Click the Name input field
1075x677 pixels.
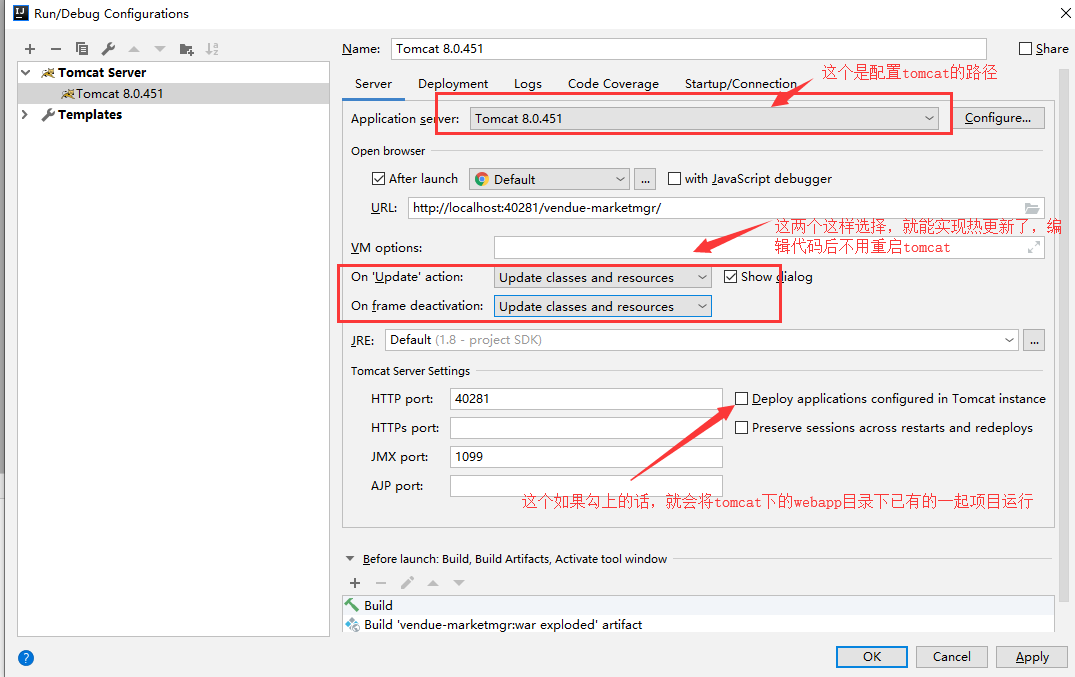click(x=688, y=49)
